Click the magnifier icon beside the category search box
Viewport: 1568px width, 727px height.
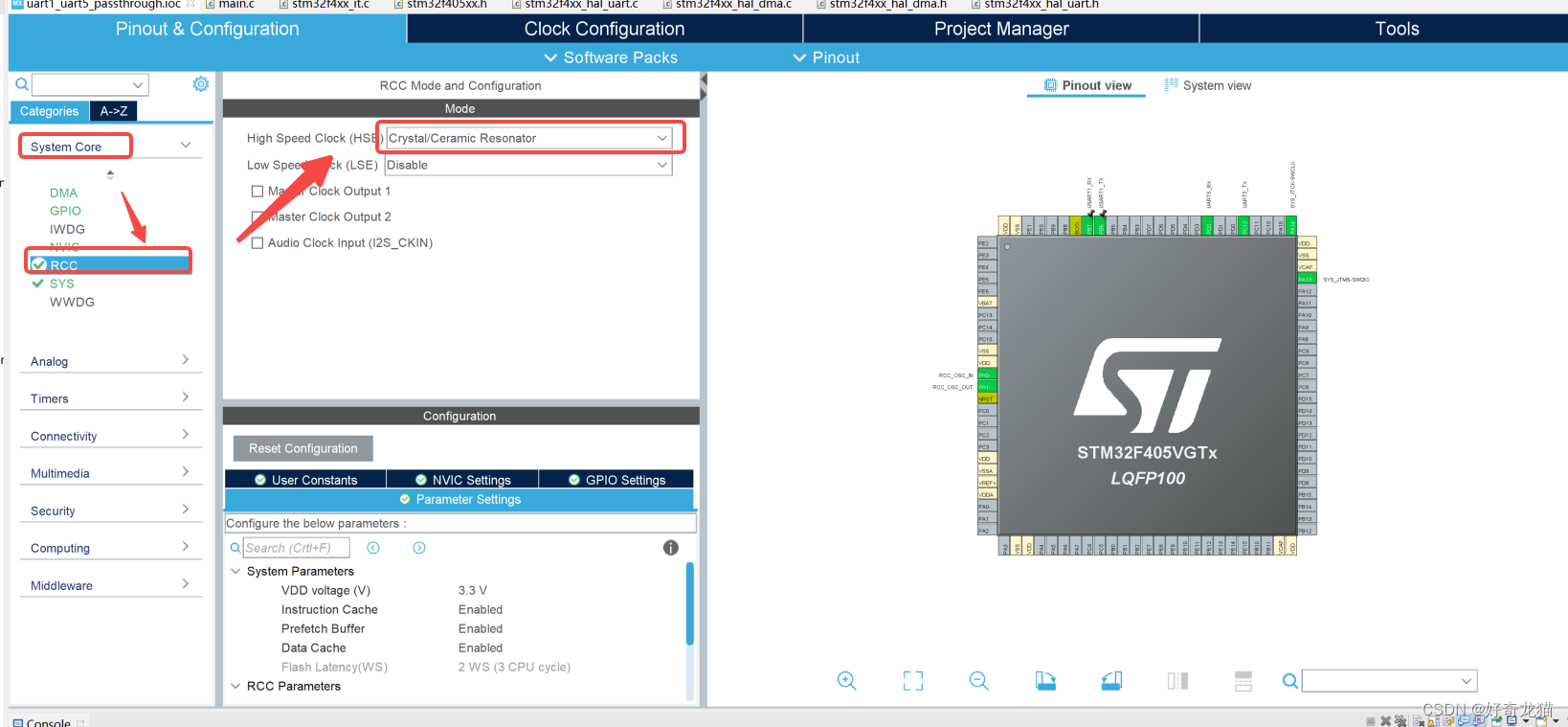tap(22, 85)
